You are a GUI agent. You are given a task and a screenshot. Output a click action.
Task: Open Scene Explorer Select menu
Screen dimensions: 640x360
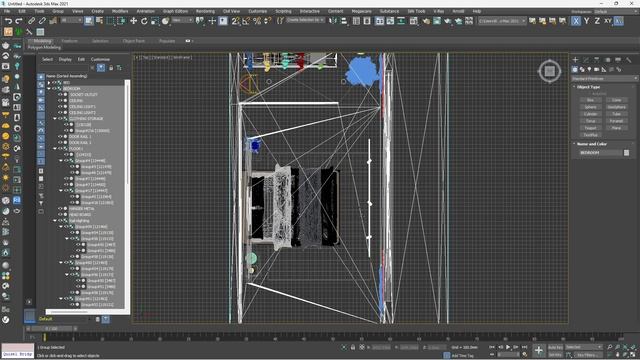click(47, 59)
